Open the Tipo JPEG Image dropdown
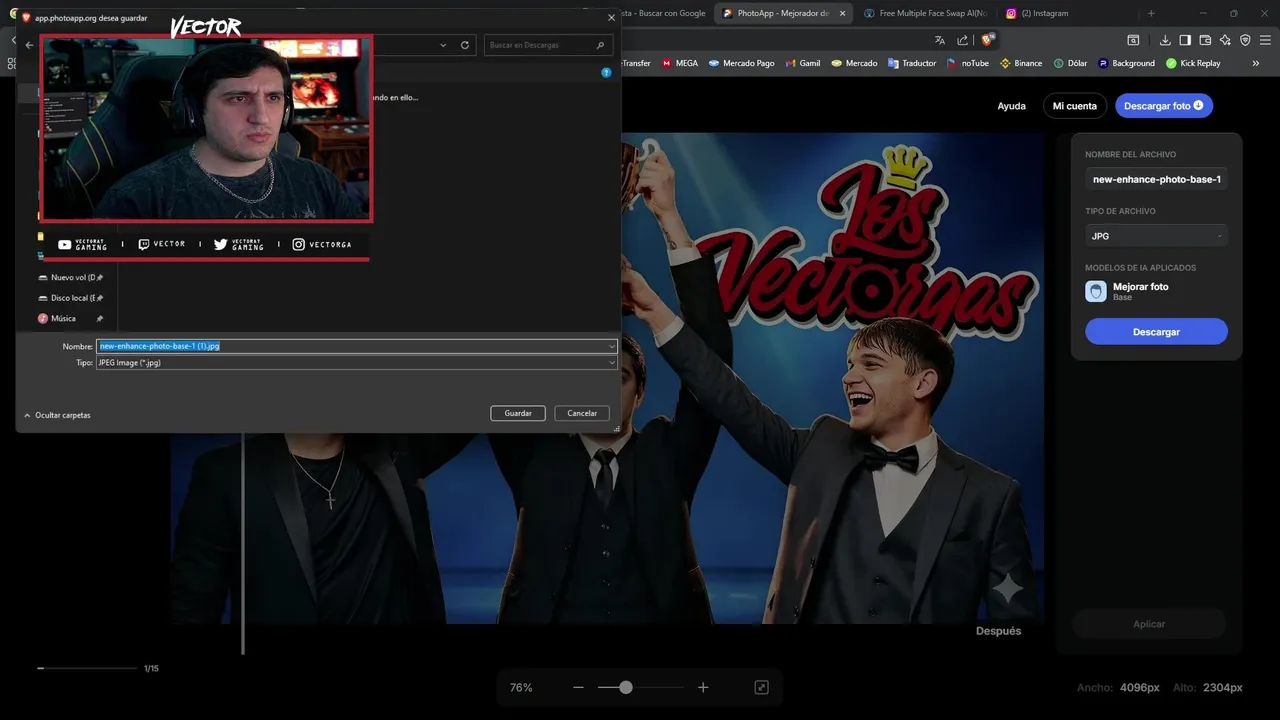The height and width of the screenshot is (720, 1280). [x=611, y=363]
